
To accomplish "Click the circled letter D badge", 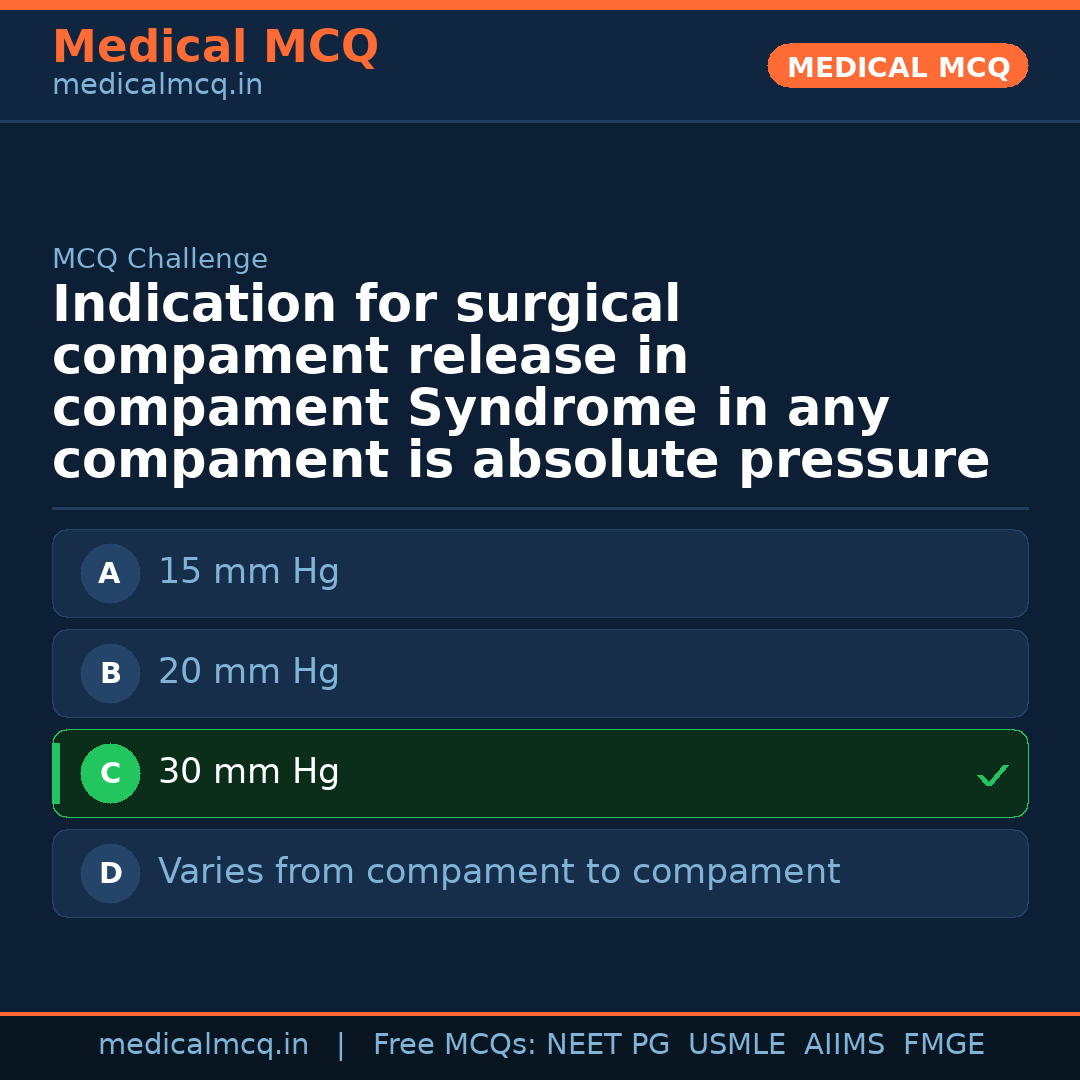I will pyautogui.click(x=110, y=874).
